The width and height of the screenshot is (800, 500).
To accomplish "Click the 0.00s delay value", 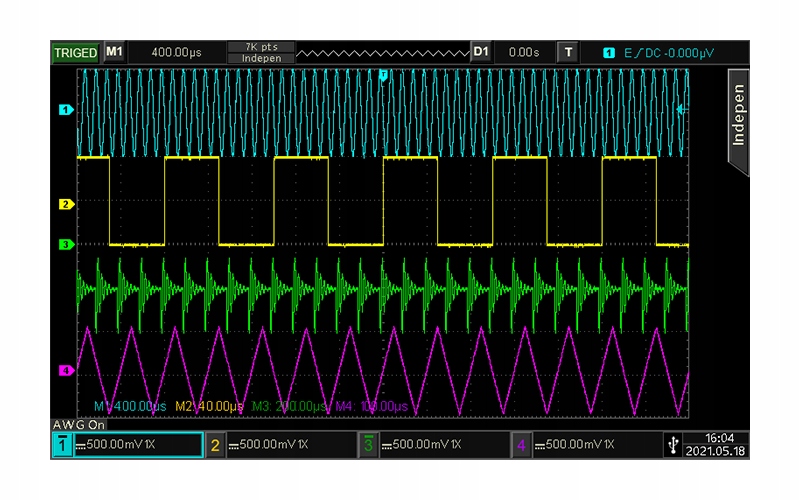I will [x=524, y=52].
